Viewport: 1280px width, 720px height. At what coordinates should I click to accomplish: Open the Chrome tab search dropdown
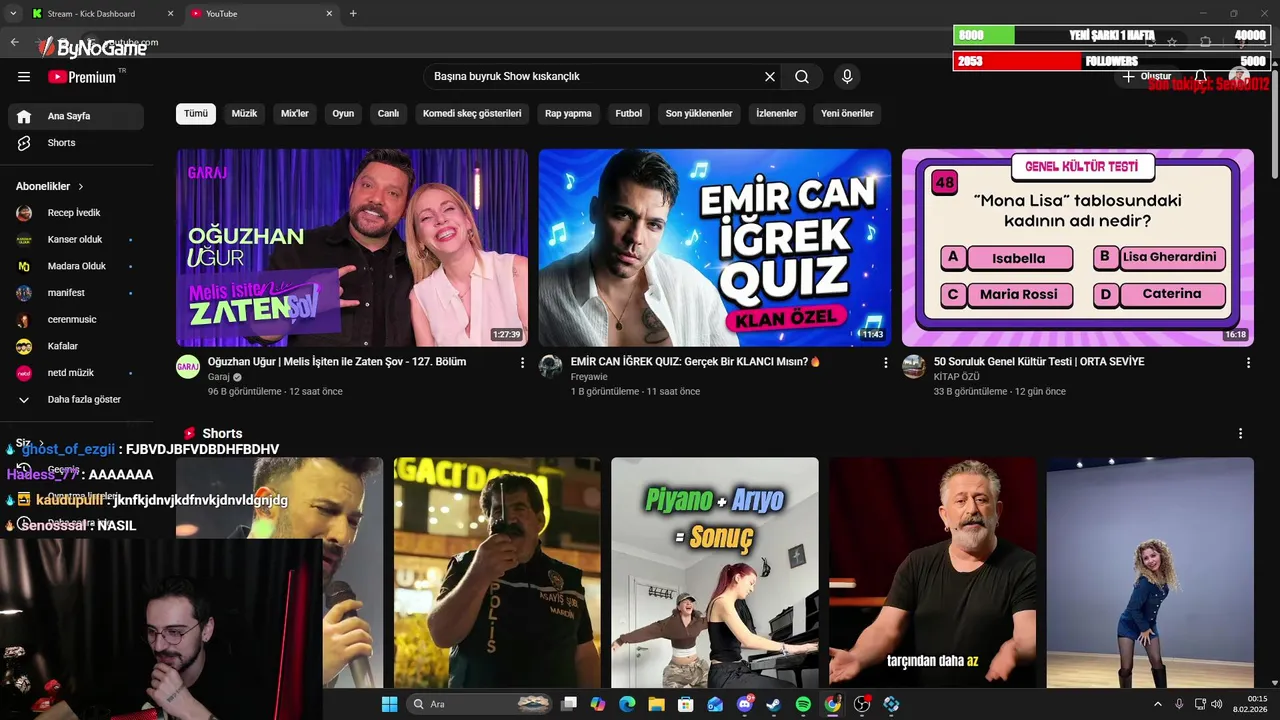(12, 14)
